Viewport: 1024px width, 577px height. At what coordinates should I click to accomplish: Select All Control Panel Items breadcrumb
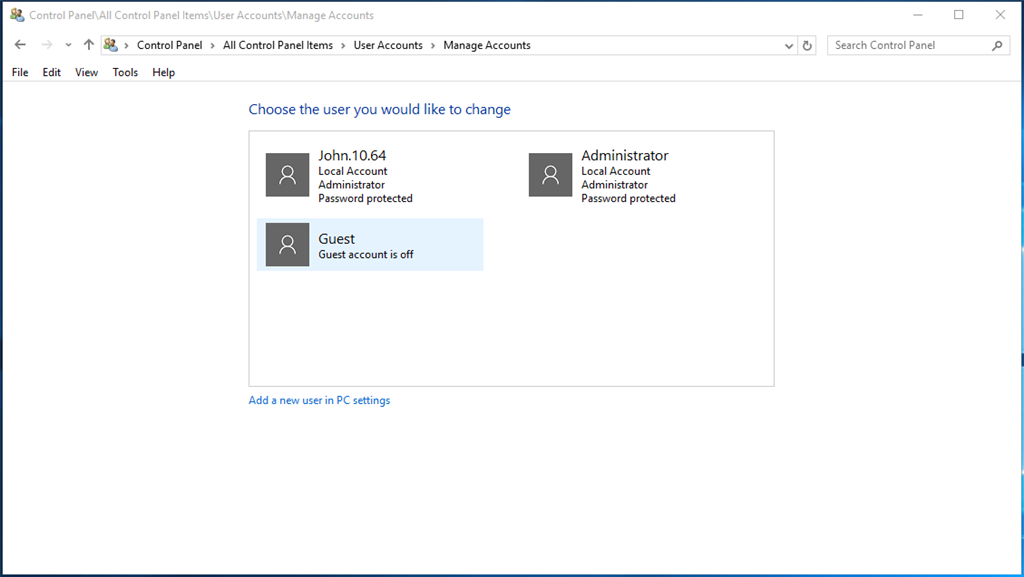pos(278,45)
